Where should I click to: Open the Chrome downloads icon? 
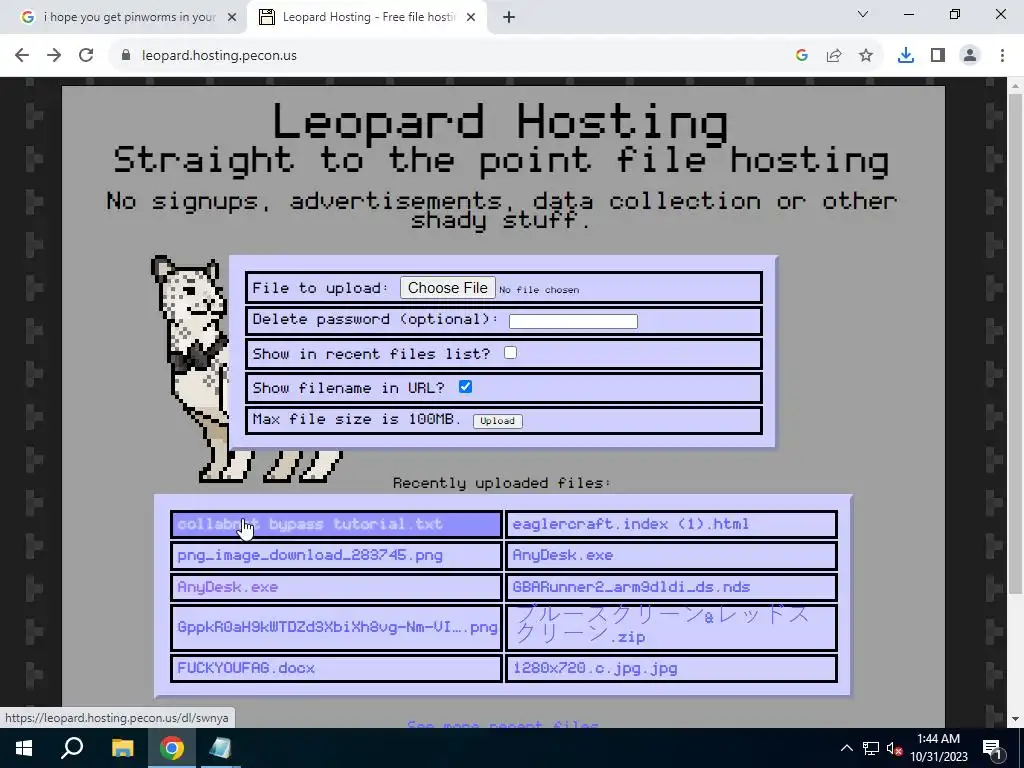[x=906, y=56]
